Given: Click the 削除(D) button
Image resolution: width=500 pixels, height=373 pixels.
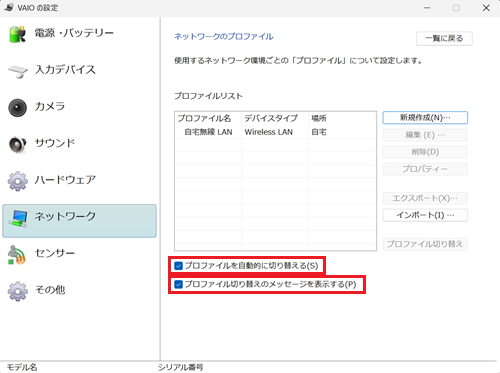Looking at the screenshot, I should [x=425, y=152].
